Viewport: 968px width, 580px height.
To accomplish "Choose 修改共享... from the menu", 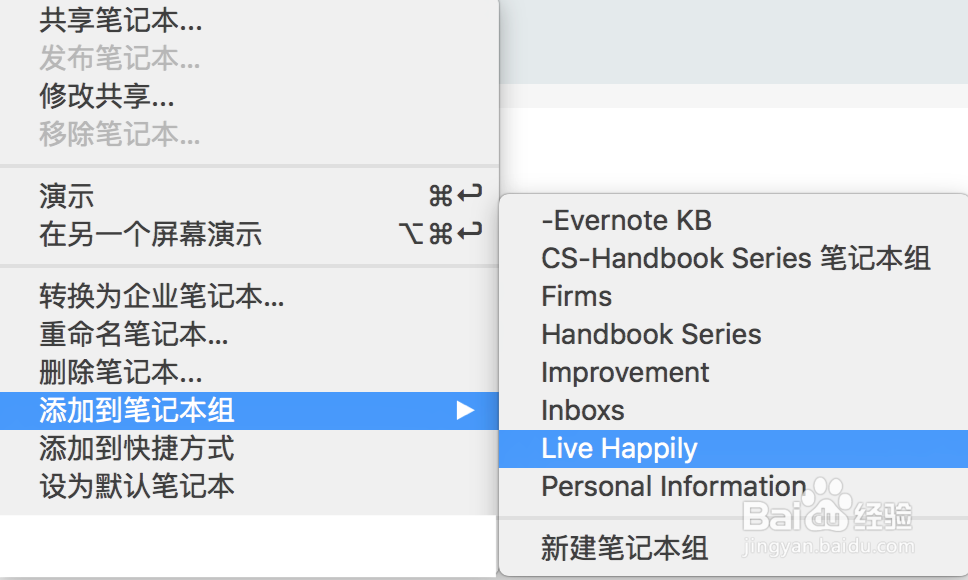I will pyautogui.click(x=107, y=96).
